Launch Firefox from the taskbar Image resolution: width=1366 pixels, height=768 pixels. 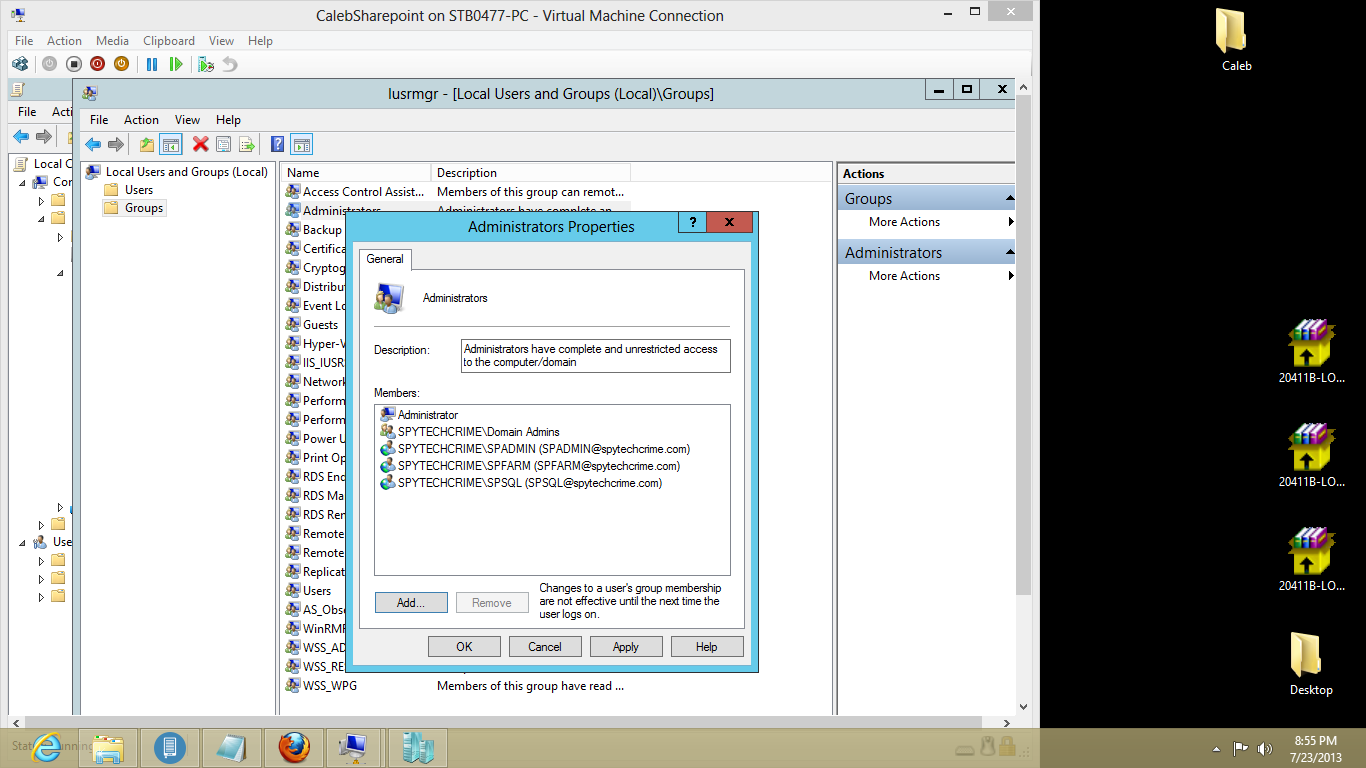click(x=293, y=746)
